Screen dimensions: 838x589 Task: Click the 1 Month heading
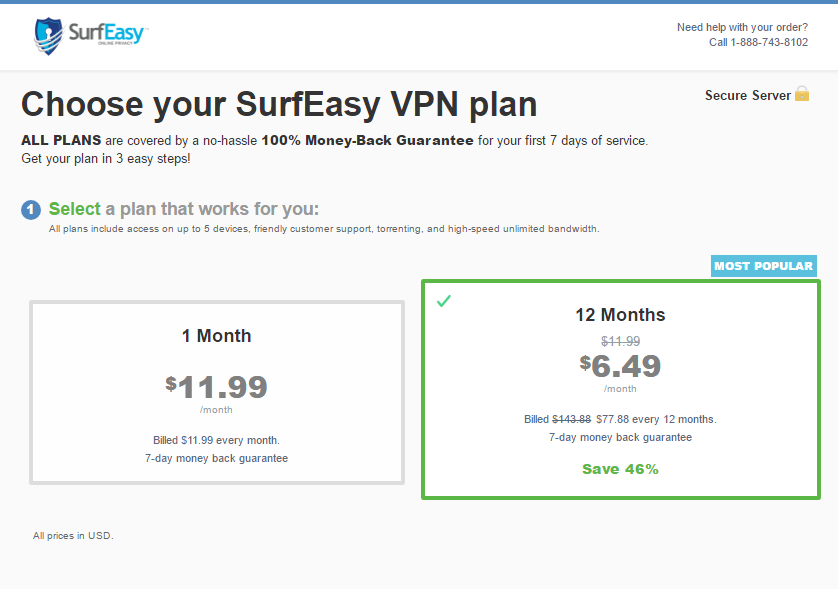click(x=216, y=336)
